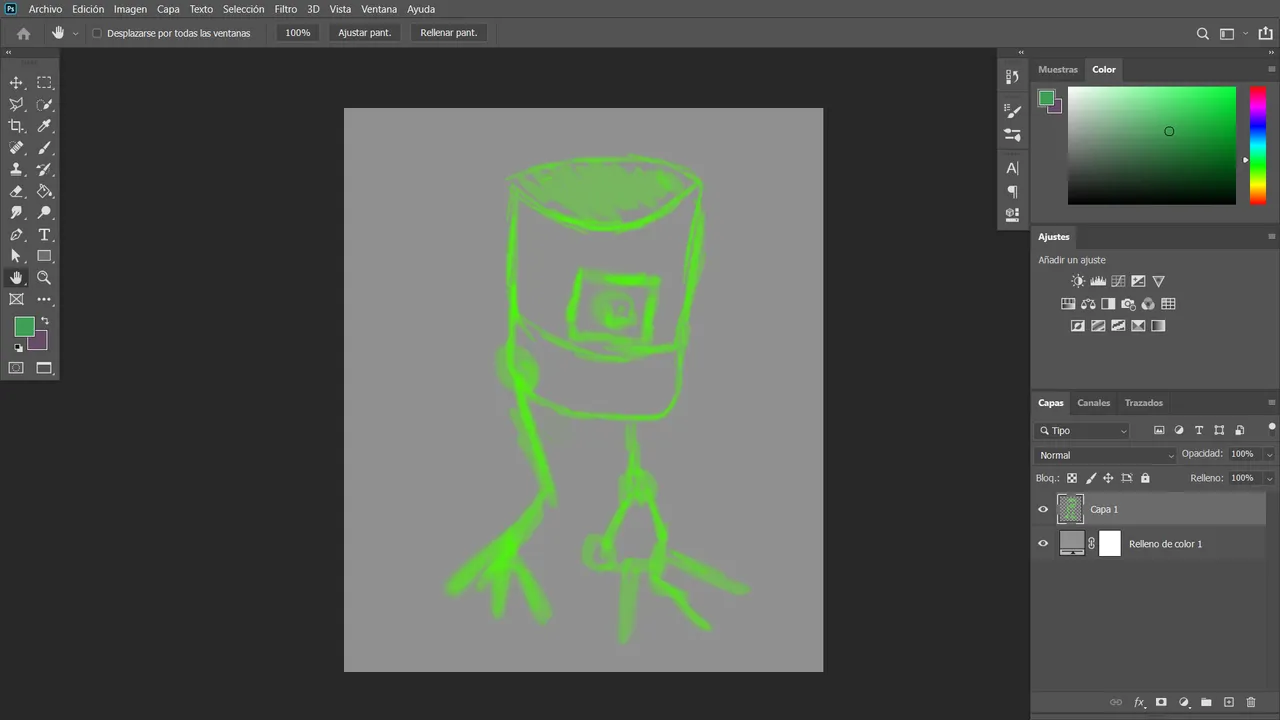Image resolution: width=1280 pixels, height=720 pixels.
Task: Create a new layer with plus icon
Action: tap(1229, 702)
